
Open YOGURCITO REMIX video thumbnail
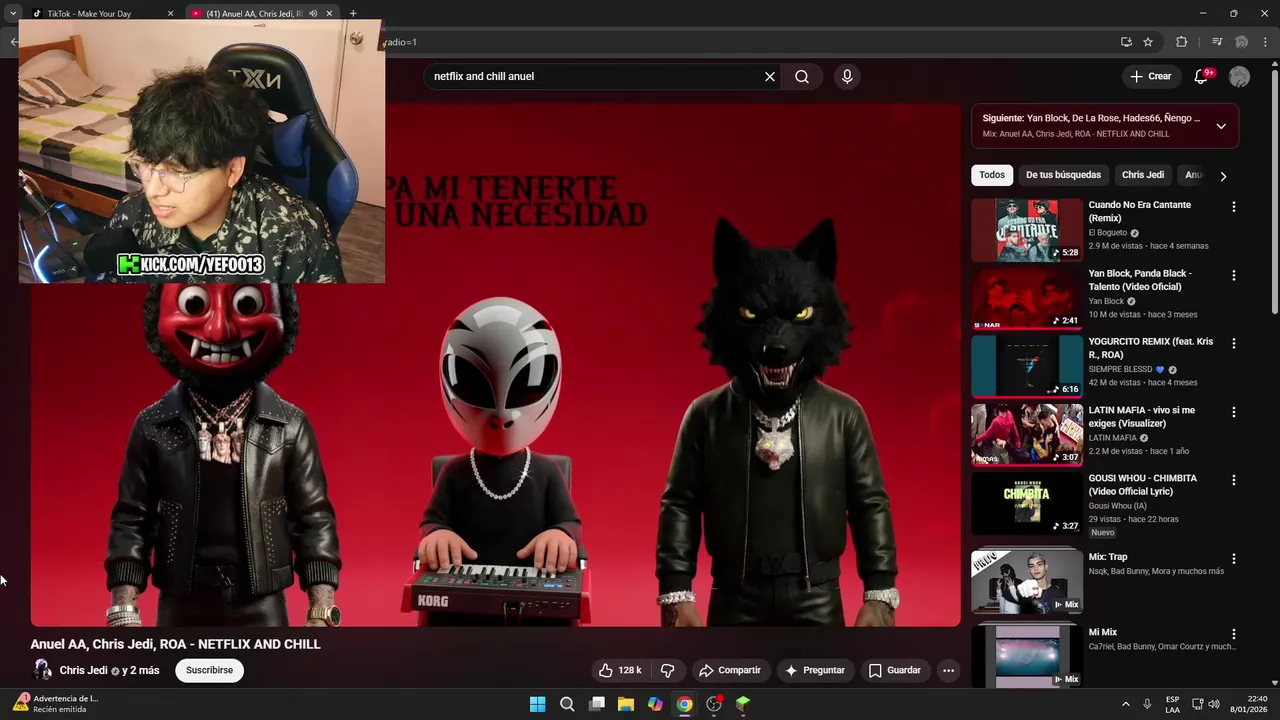(1027, 366)
